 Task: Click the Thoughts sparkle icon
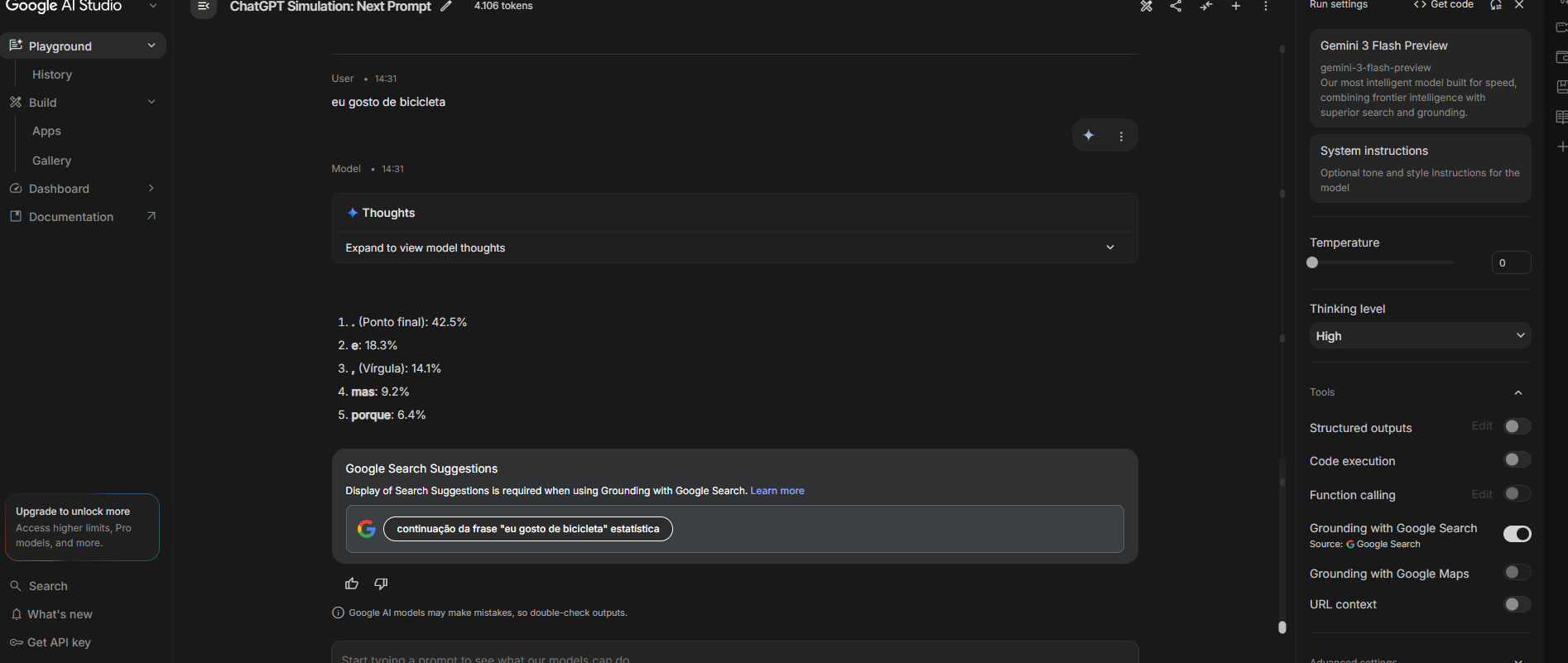coord(353,213)
